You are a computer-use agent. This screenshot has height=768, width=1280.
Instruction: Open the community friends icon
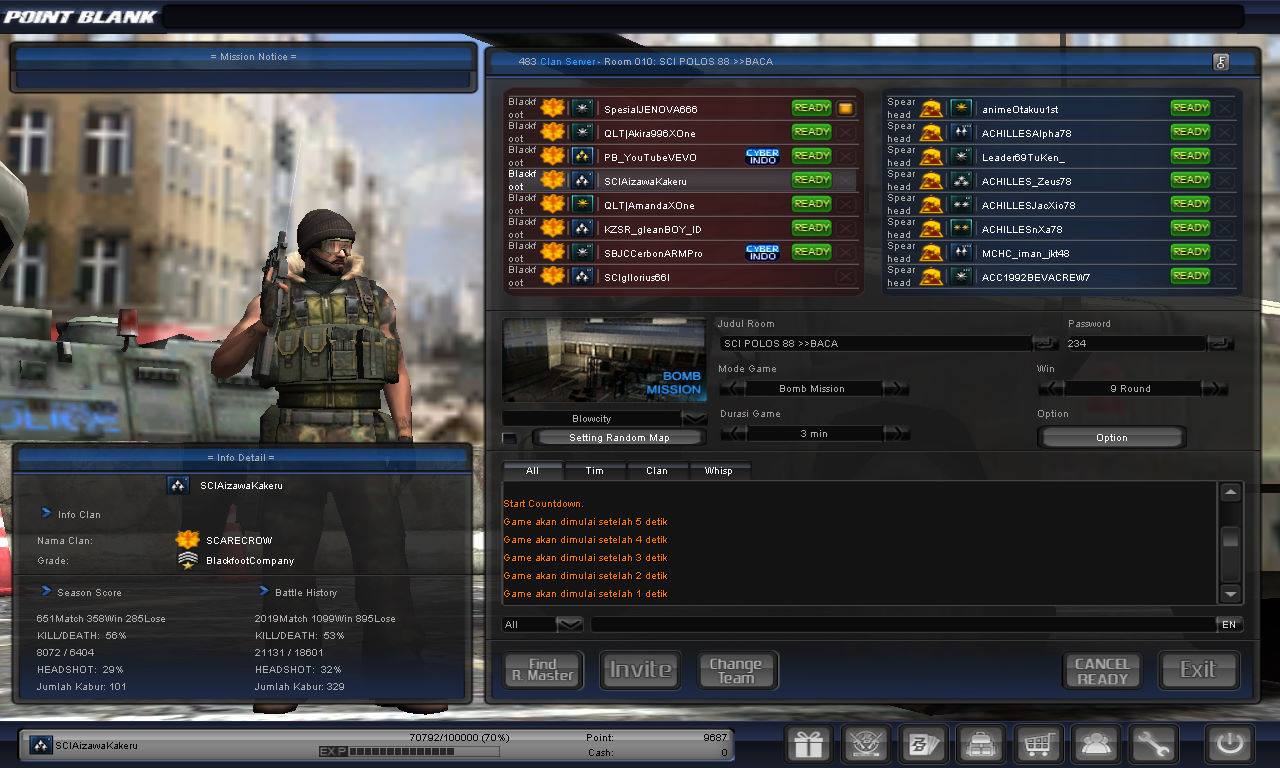[1096, 744]
